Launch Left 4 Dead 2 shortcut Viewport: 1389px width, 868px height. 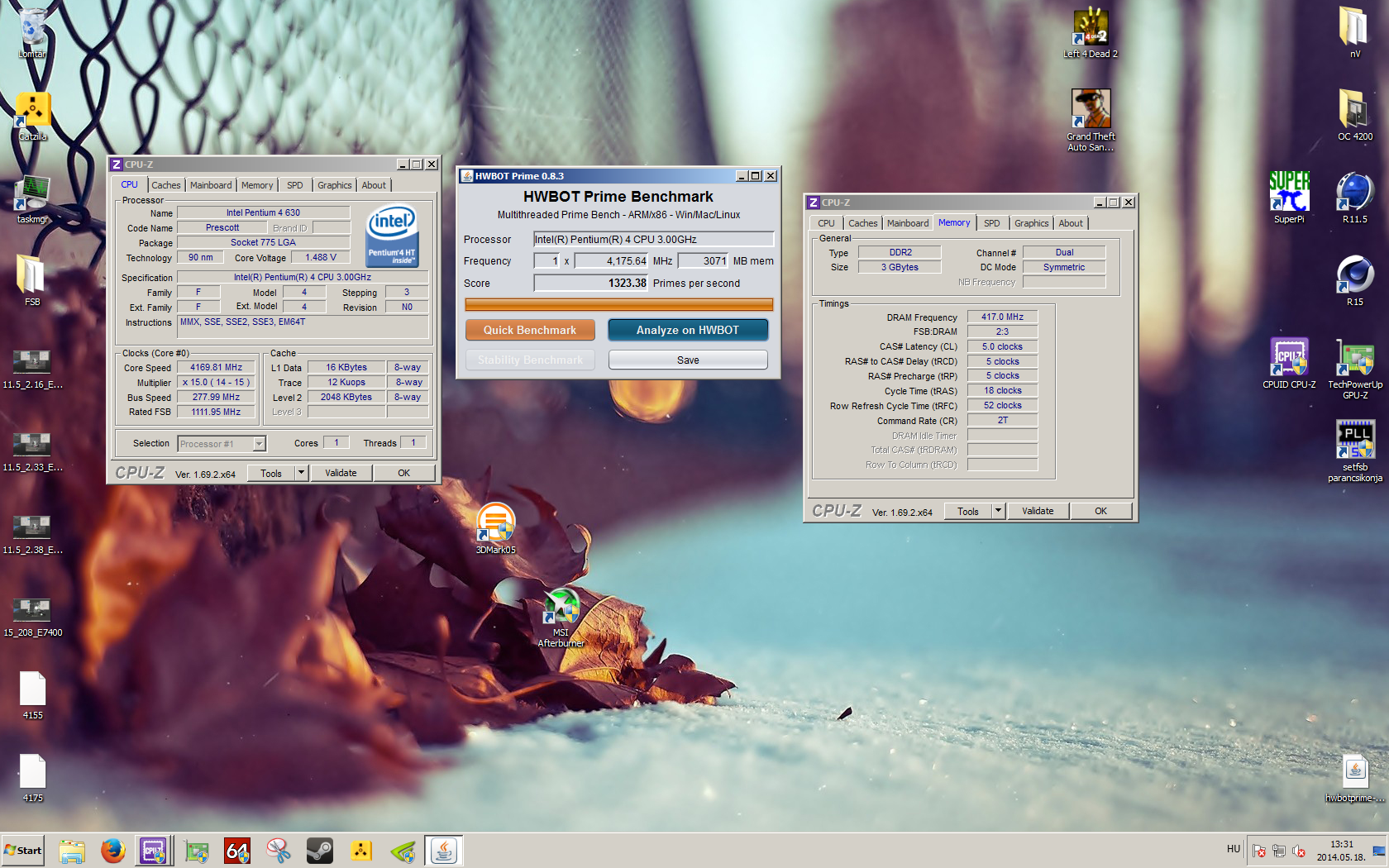[1091, 33]
